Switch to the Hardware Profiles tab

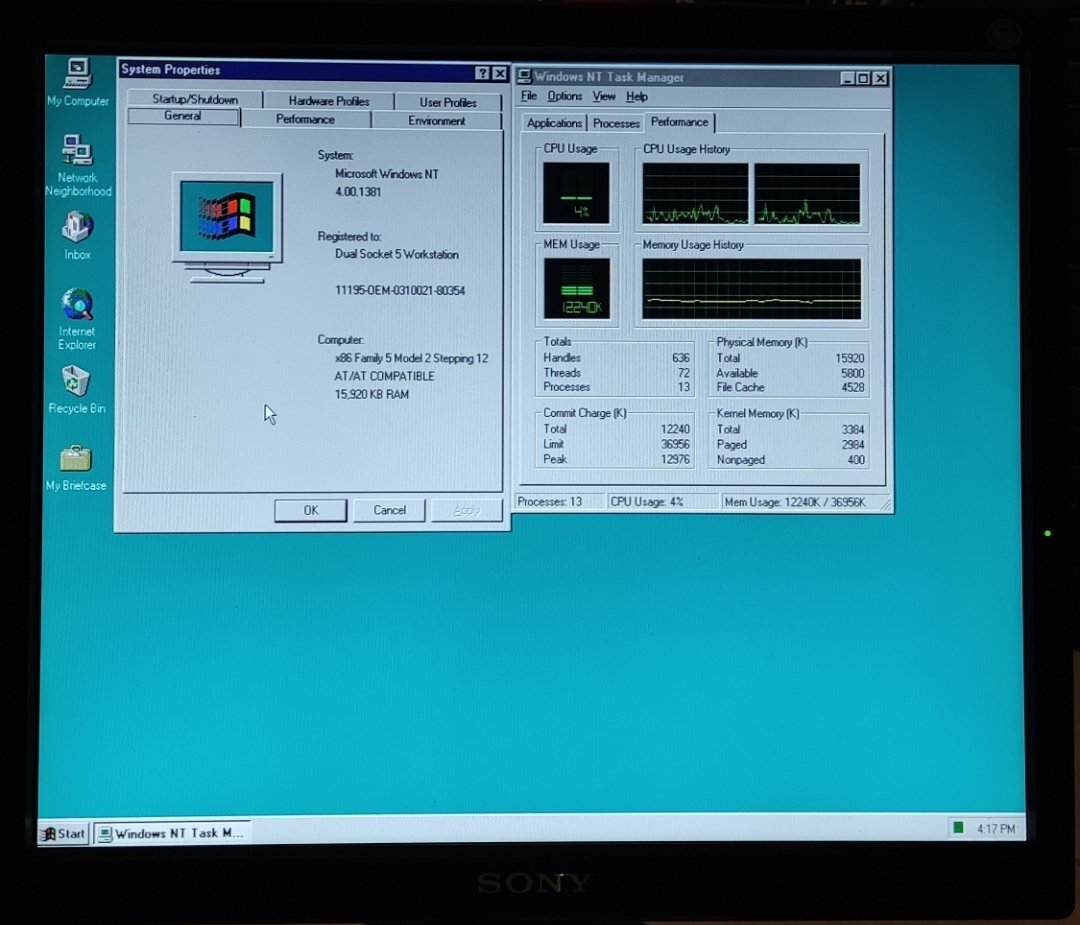329,101
